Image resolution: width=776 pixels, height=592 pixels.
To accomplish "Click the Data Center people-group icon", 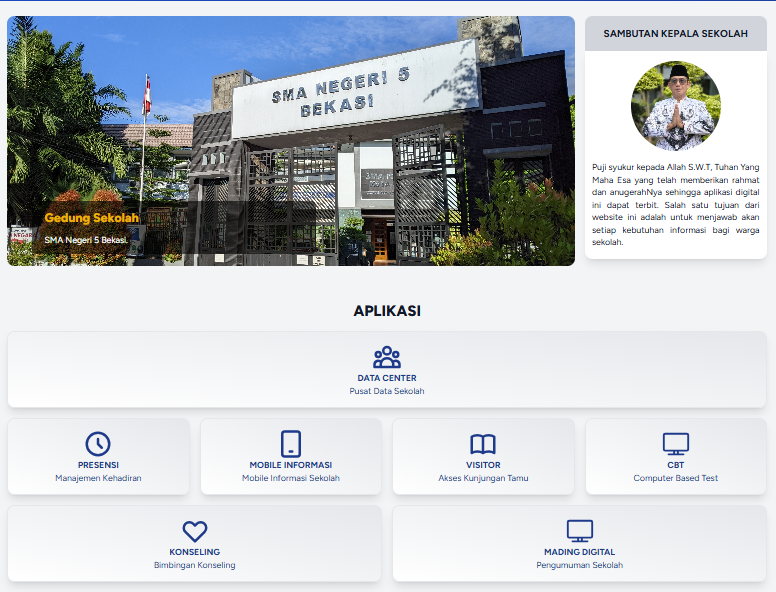I will pos(387,357).
